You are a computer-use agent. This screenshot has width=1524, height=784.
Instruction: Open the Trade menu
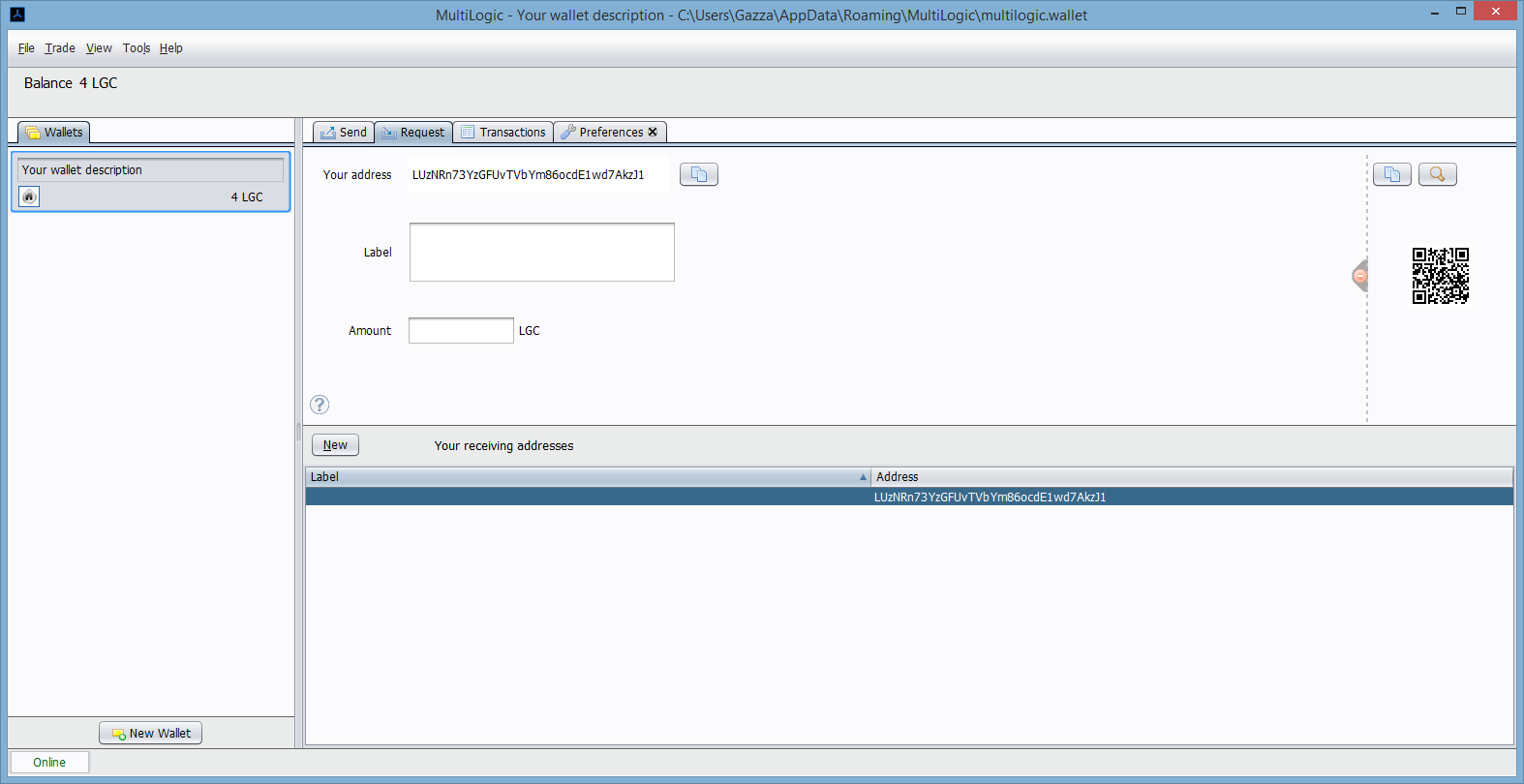coord(60,48)
